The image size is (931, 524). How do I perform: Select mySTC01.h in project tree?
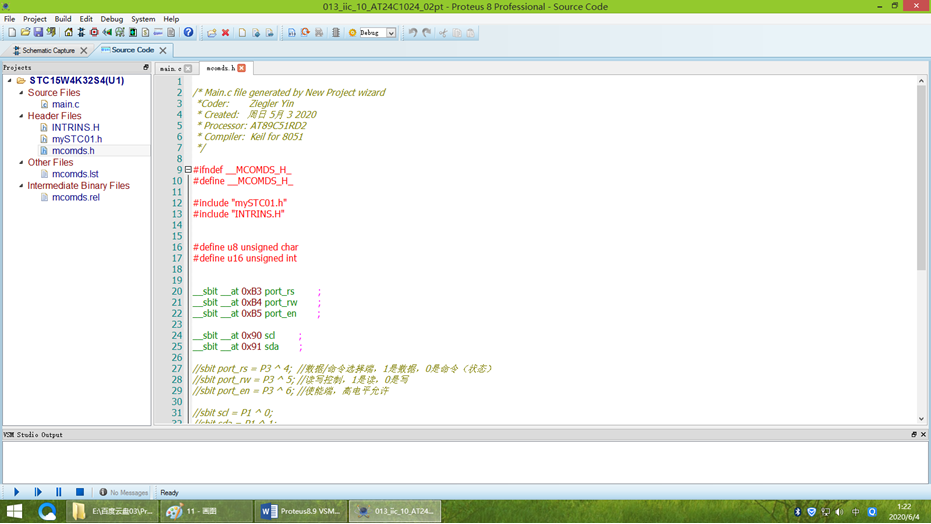[x=77, y=139]
